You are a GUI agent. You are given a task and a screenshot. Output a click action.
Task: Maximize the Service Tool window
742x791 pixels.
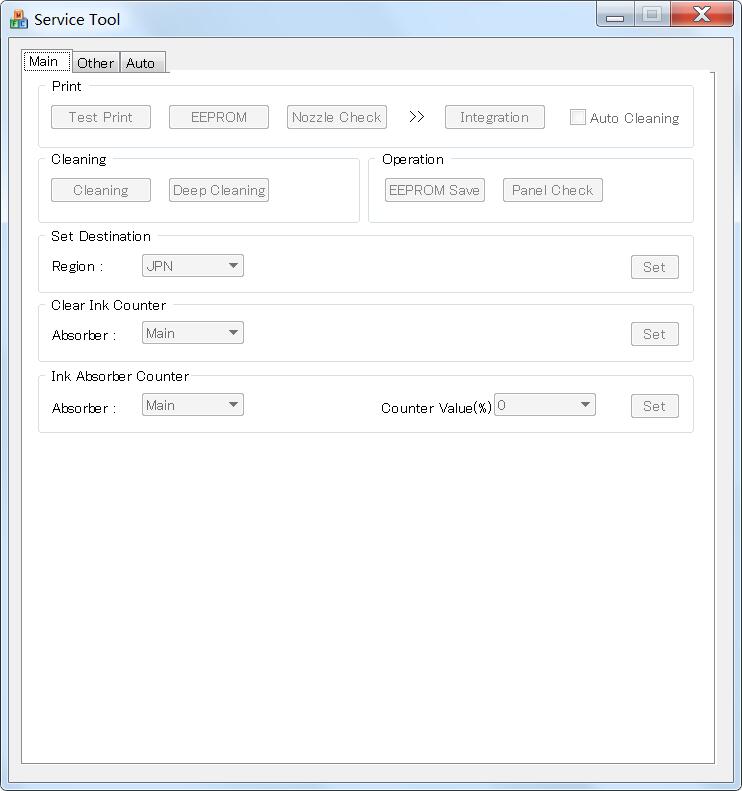(x=652, y=14)
